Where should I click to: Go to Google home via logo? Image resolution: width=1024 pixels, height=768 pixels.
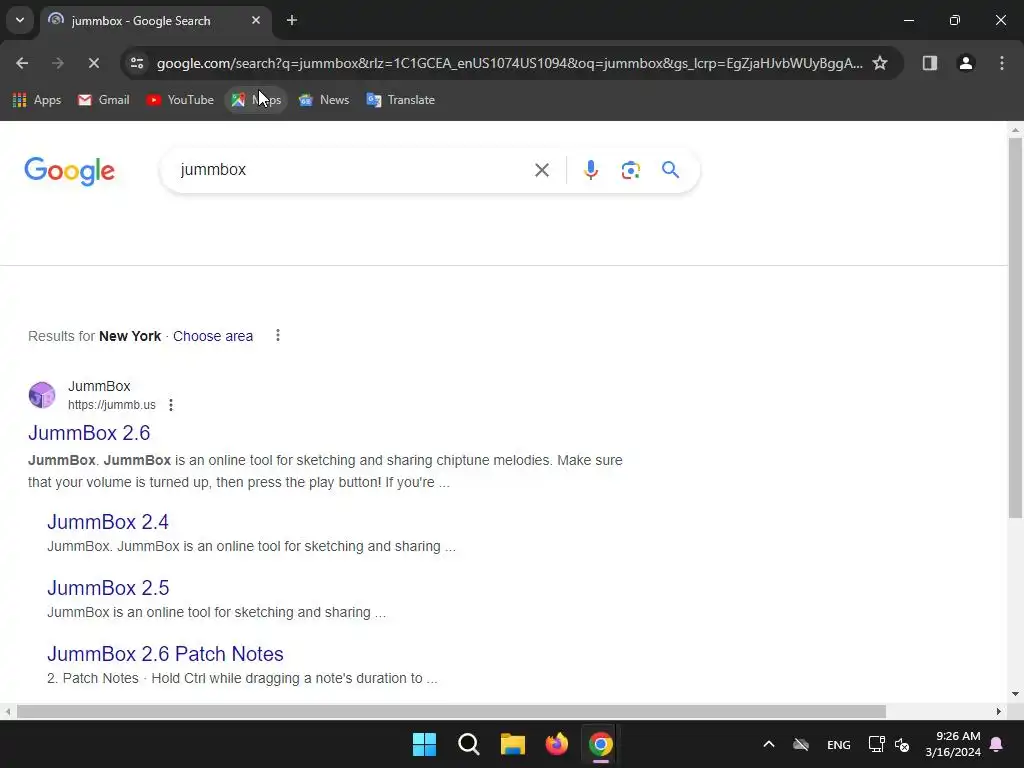click(69, 171)
